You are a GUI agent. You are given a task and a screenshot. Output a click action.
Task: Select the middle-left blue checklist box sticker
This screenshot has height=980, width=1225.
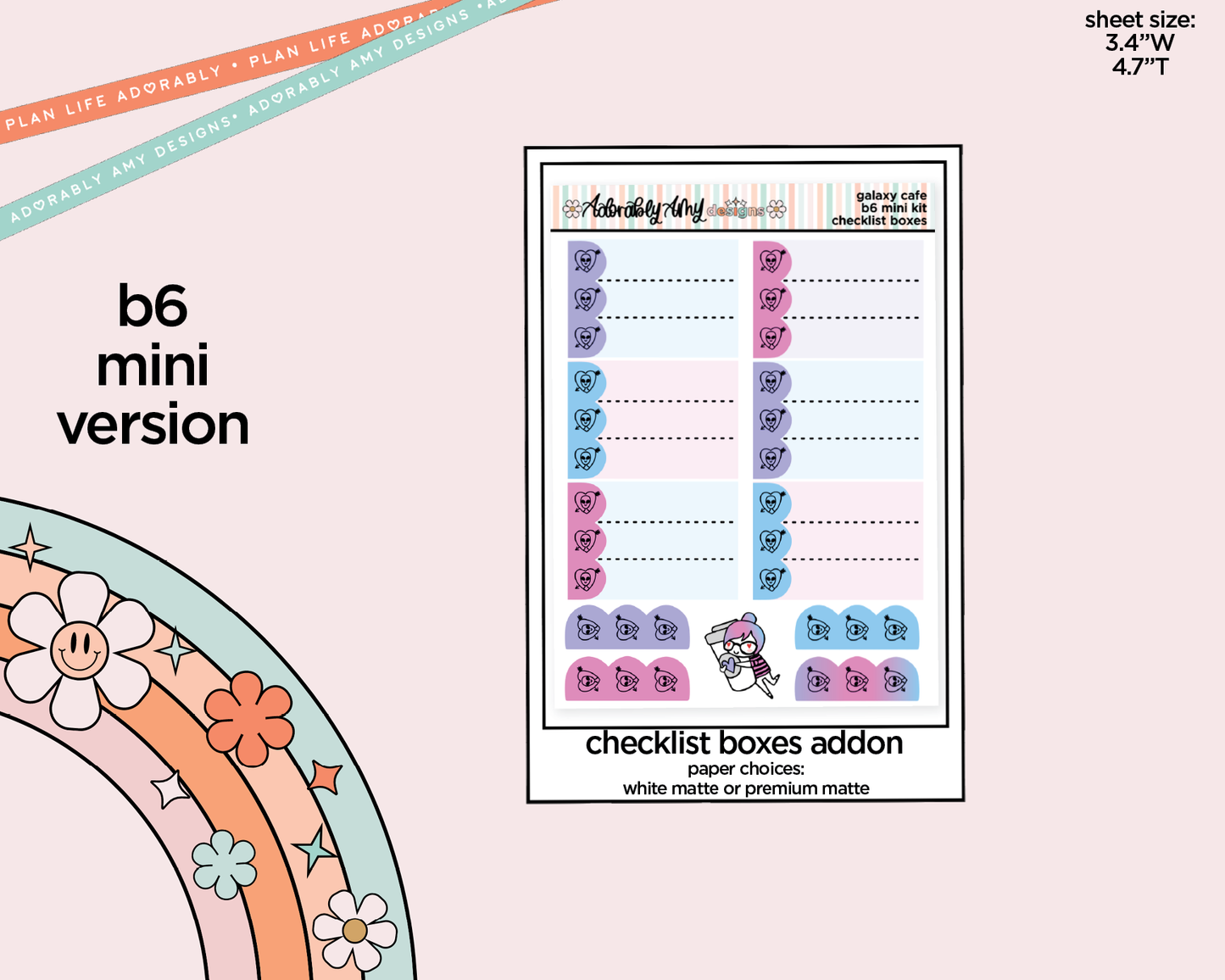[x=653, y=420]
